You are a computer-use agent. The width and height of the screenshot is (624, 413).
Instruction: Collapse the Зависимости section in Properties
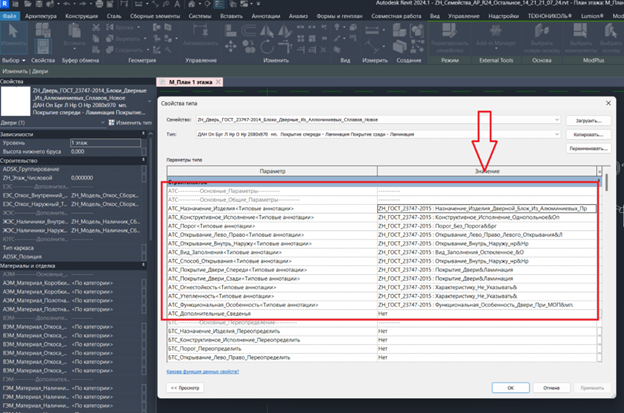(144, 134)
